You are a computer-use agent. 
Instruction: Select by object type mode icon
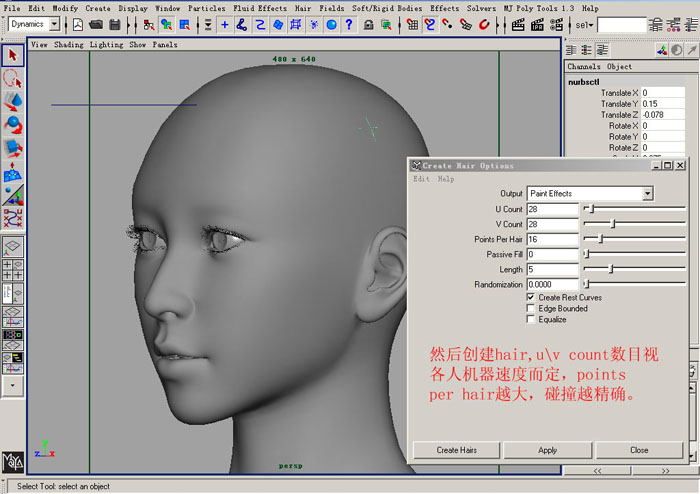tap(167, 25)
